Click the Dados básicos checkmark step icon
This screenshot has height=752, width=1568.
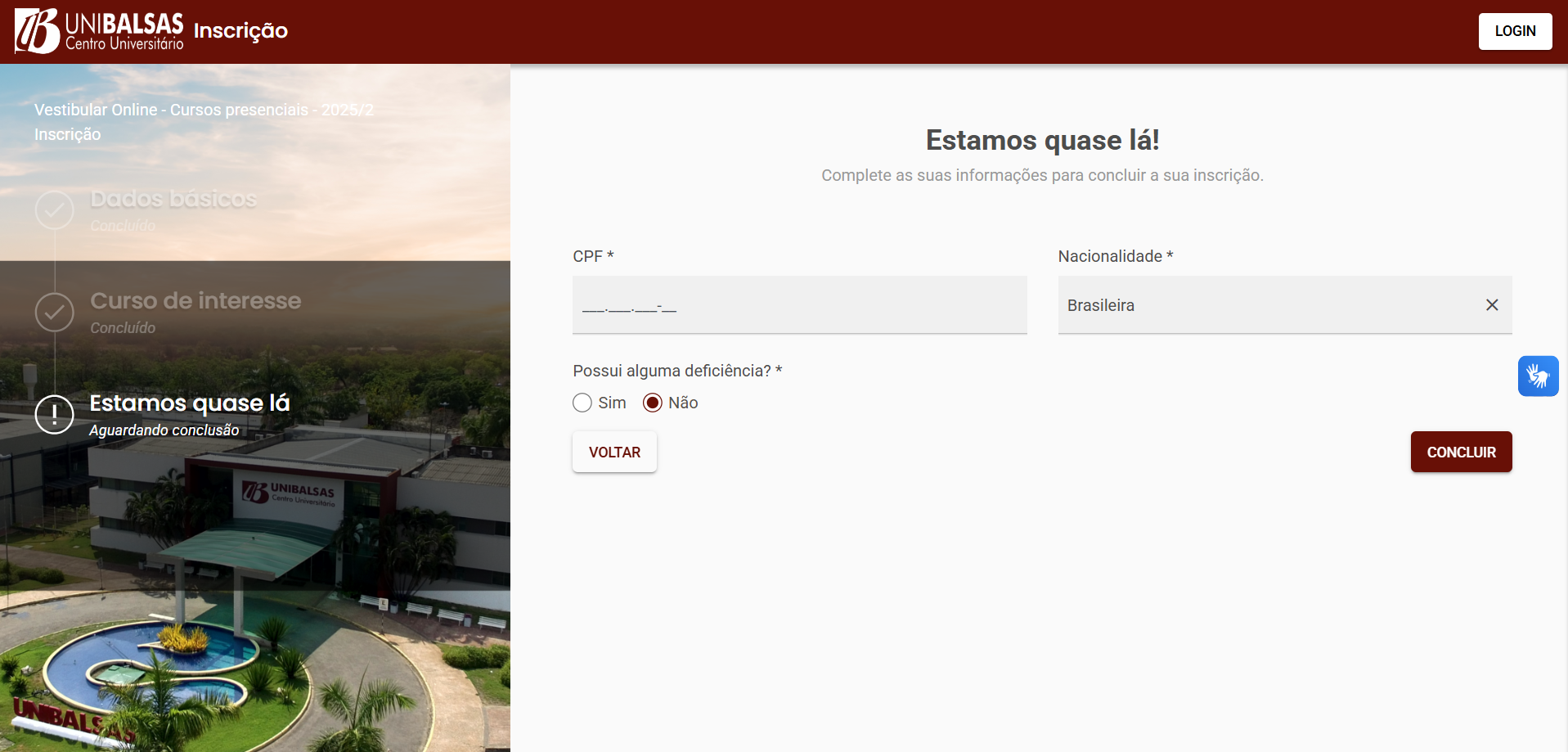click(55, 210)
